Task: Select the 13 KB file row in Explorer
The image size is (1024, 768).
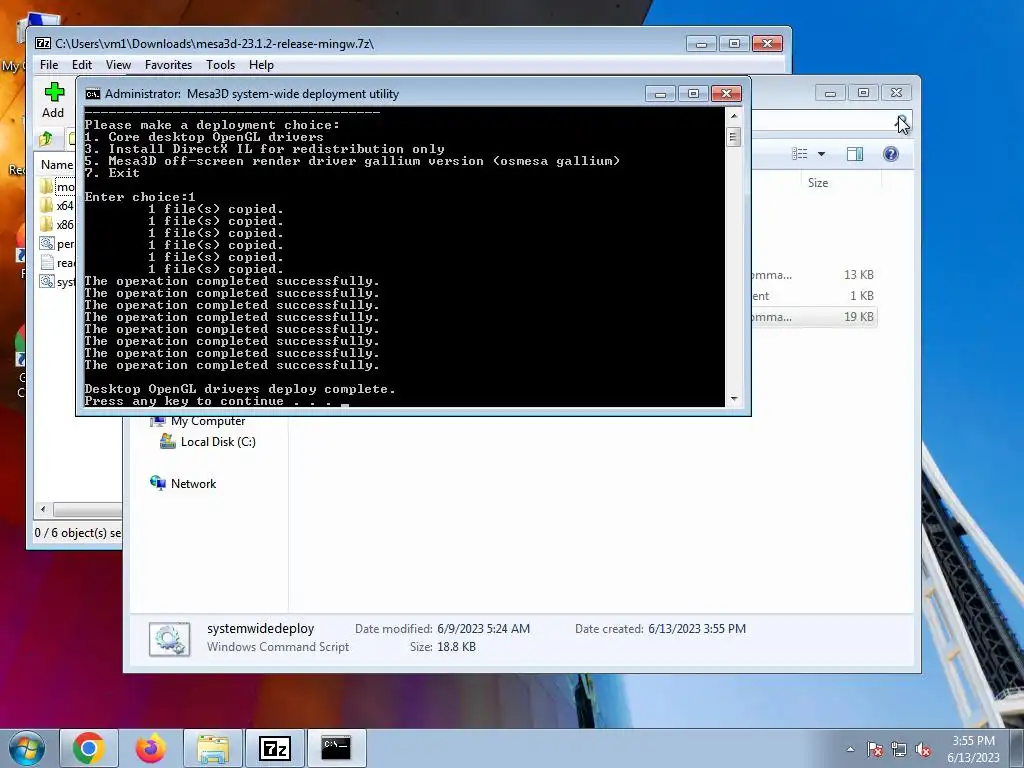Action: pyautogui.click(x=813, y=275)
